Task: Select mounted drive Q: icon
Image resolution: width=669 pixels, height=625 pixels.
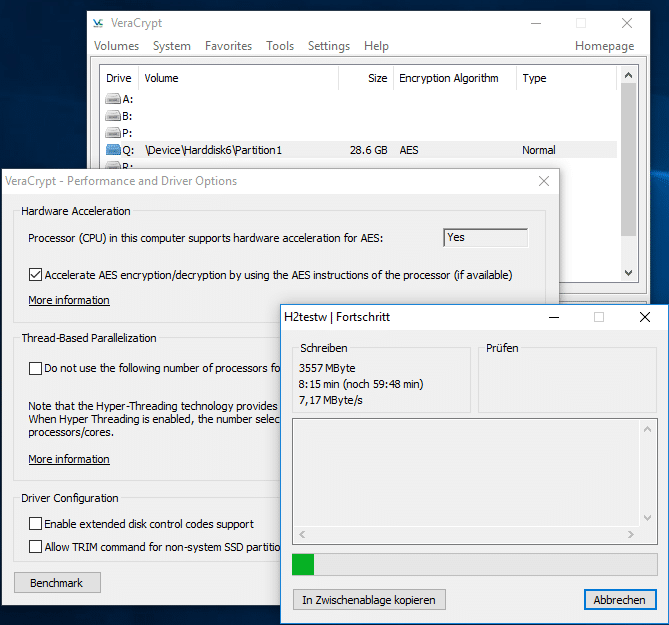Action: 113,150
